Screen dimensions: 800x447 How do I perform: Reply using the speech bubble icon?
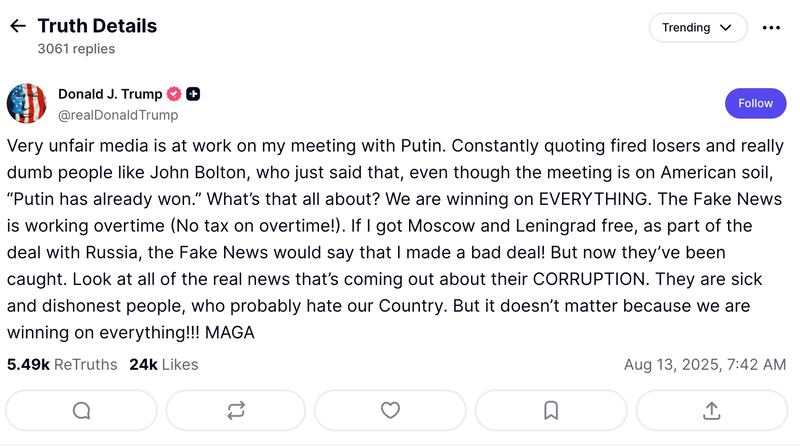point(82,410)
